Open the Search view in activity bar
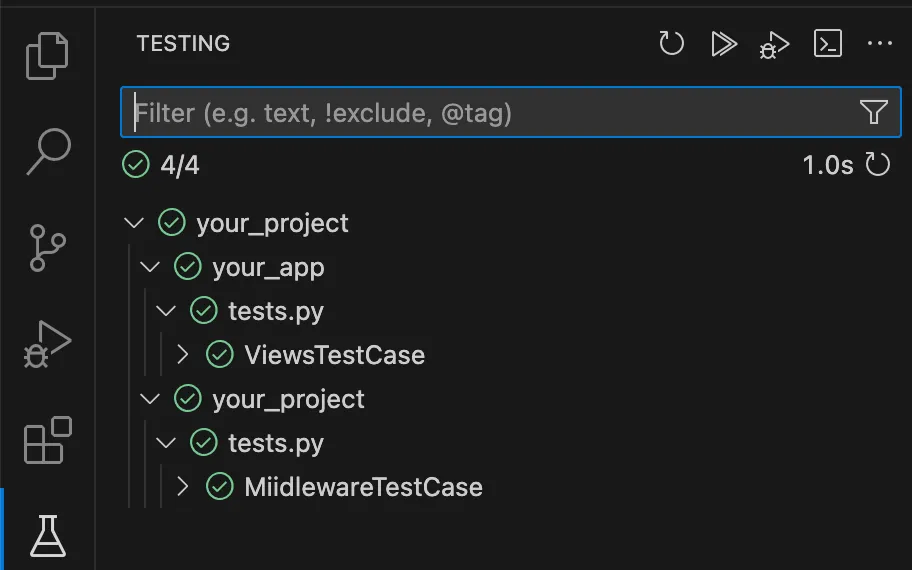 (x=48, y=151)
